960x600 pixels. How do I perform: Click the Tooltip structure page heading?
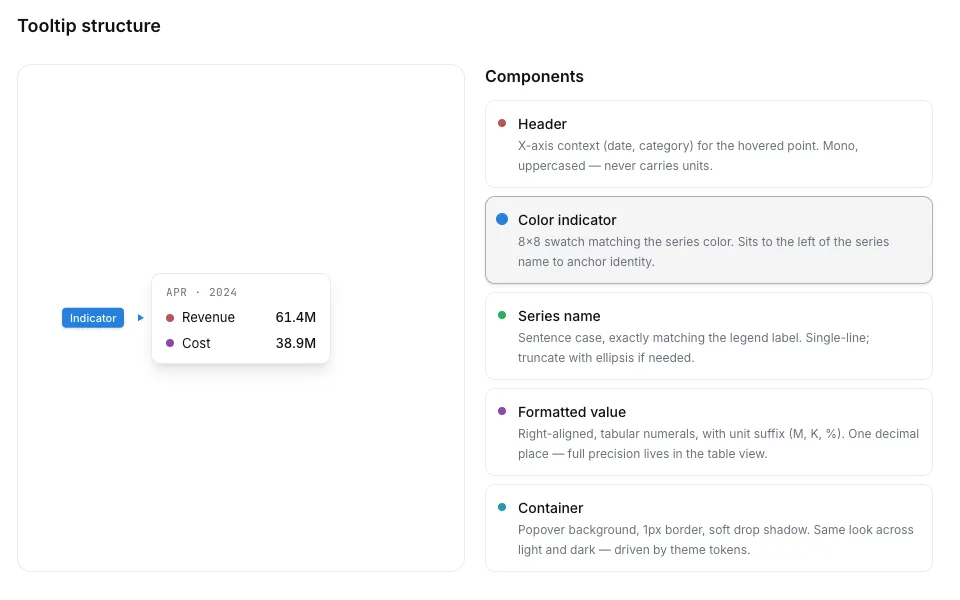pyautogui.click(x=89, y=26)
